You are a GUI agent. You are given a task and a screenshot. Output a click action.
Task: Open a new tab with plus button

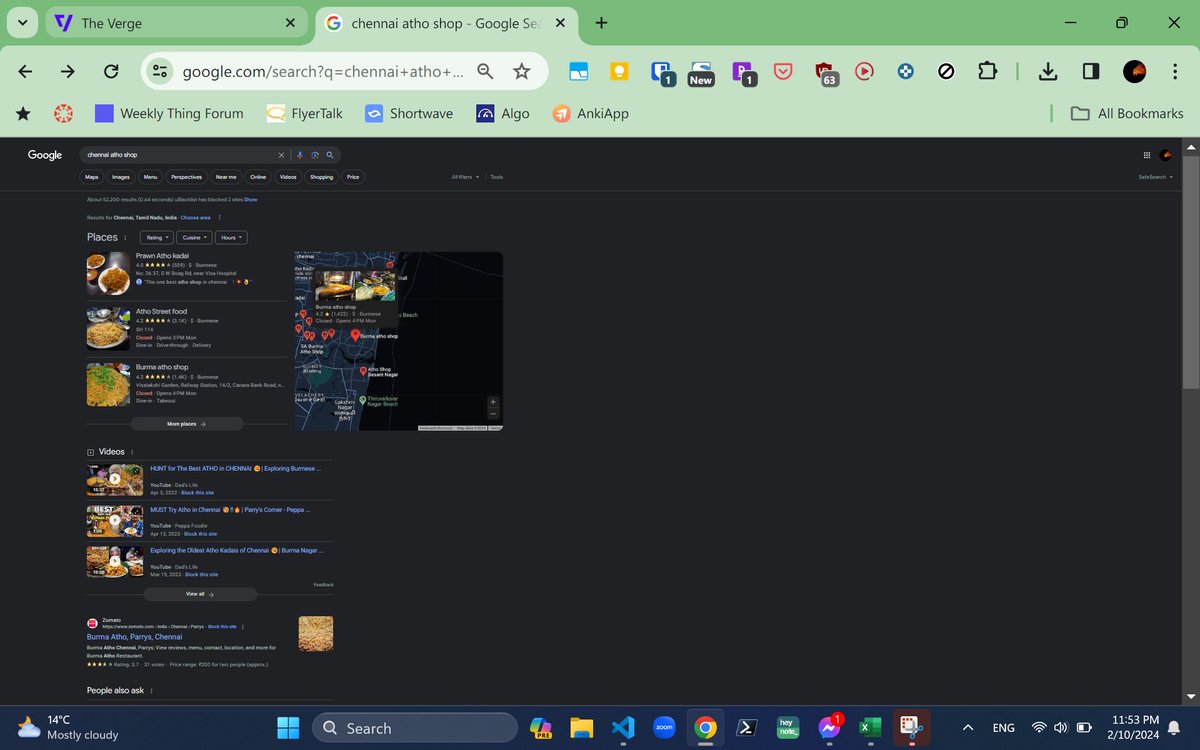[x=601, y=23]
